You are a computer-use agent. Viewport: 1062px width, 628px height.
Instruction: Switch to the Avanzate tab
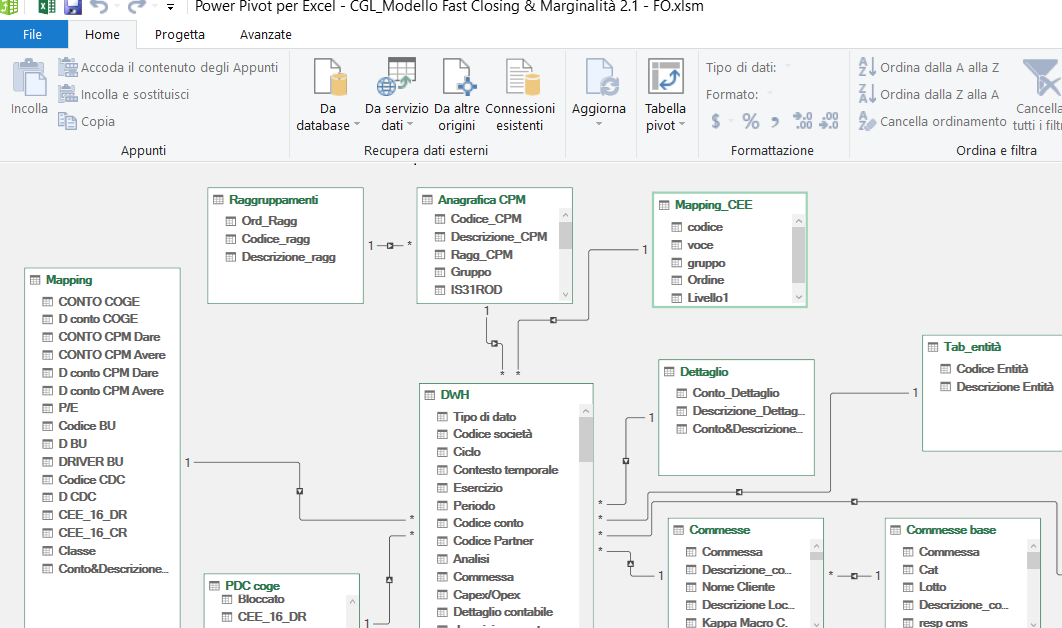pos(266,35)
